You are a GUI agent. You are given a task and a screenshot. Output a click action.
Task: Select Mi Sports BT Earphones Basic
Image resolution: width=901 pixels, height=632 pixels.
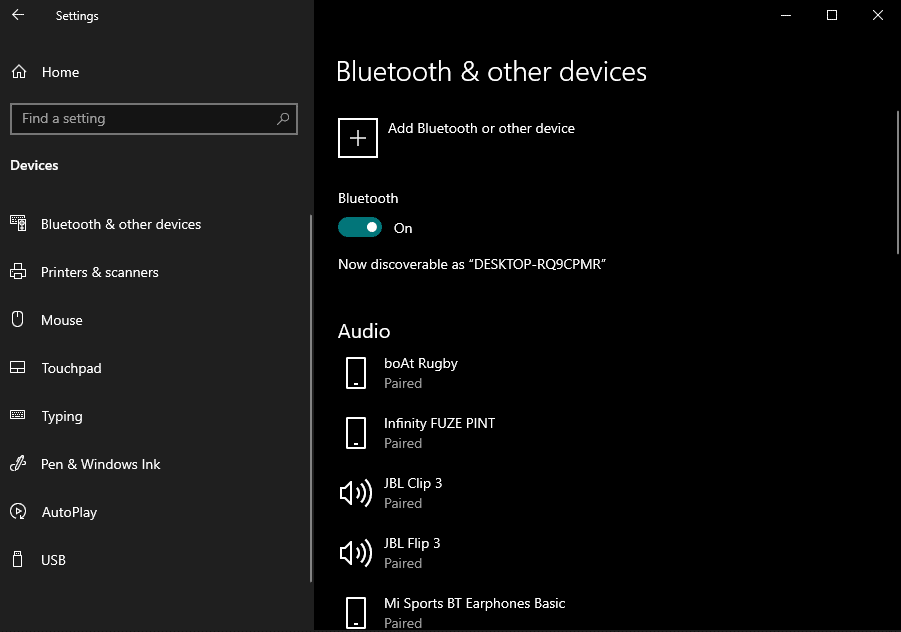[x=474, y=612]
